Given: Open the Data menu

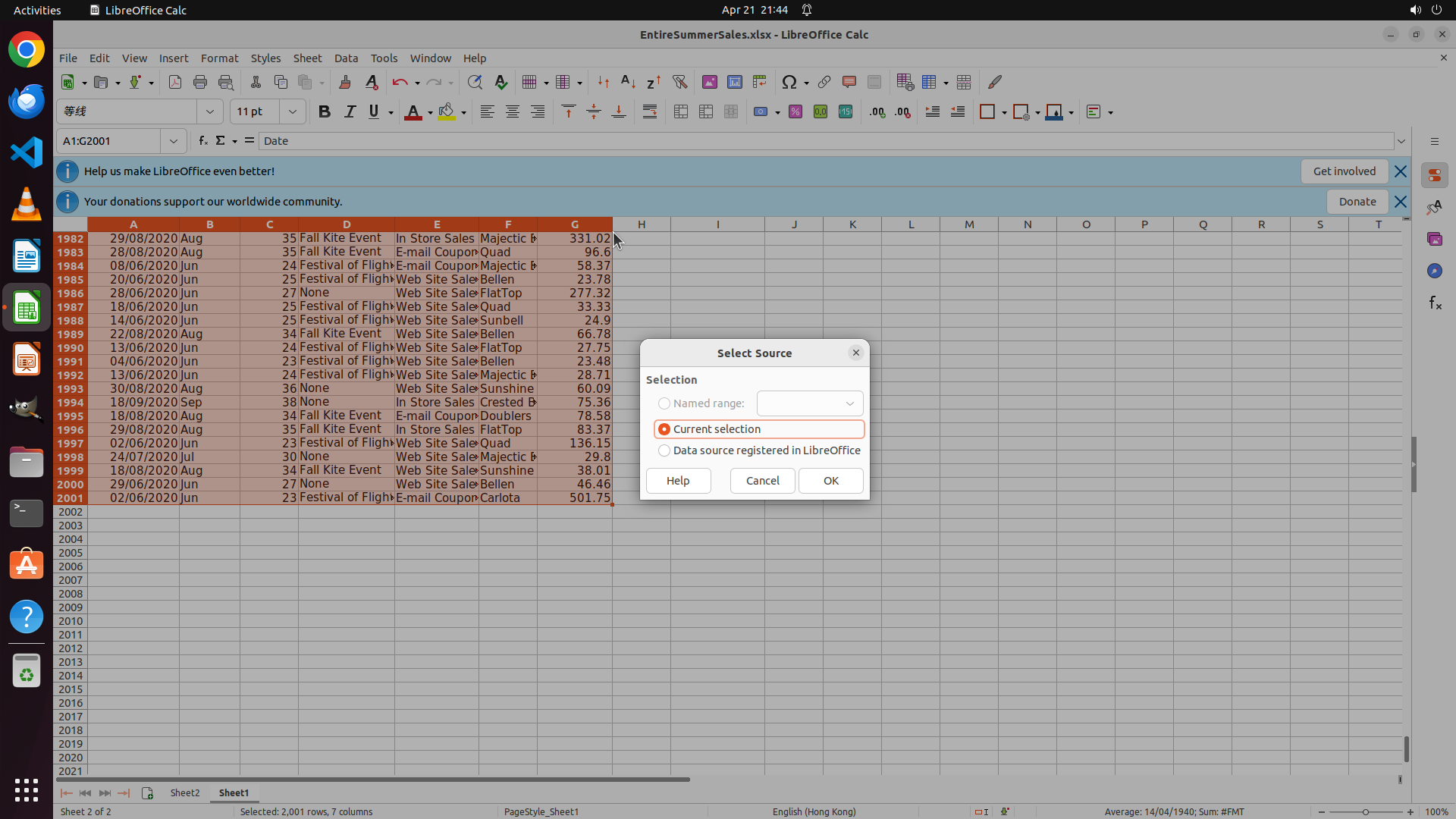Looking at the screenshot, I should click(x=346, y=58).
